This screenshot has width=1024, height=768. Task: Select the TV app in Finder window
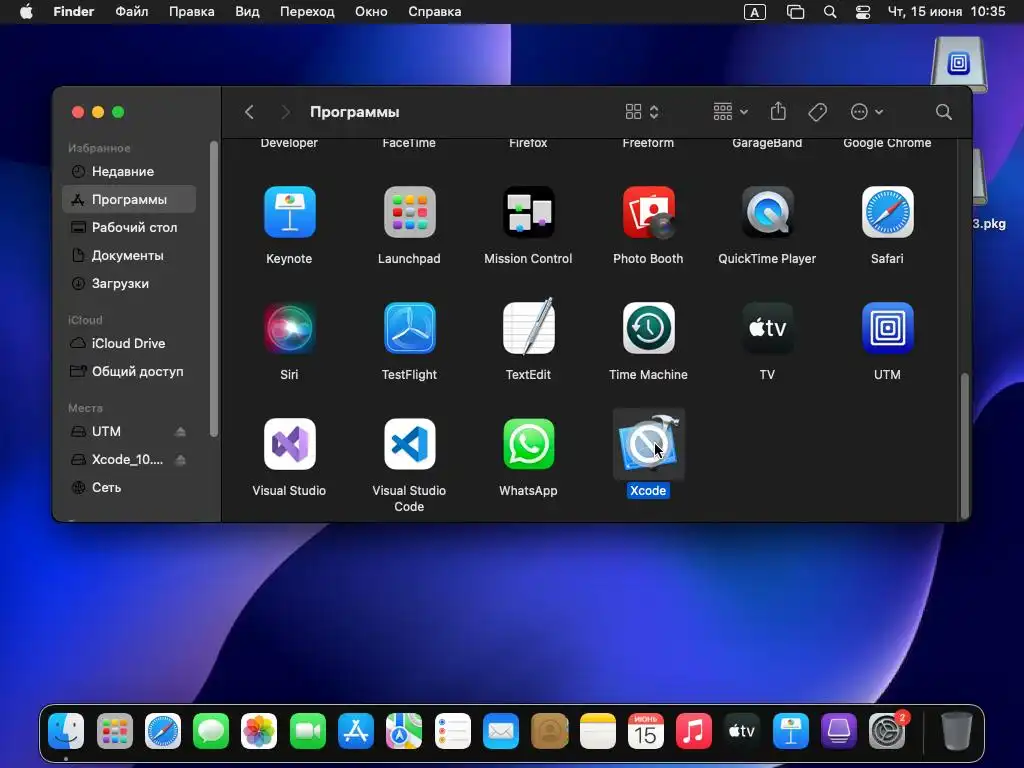click(767, 328)
